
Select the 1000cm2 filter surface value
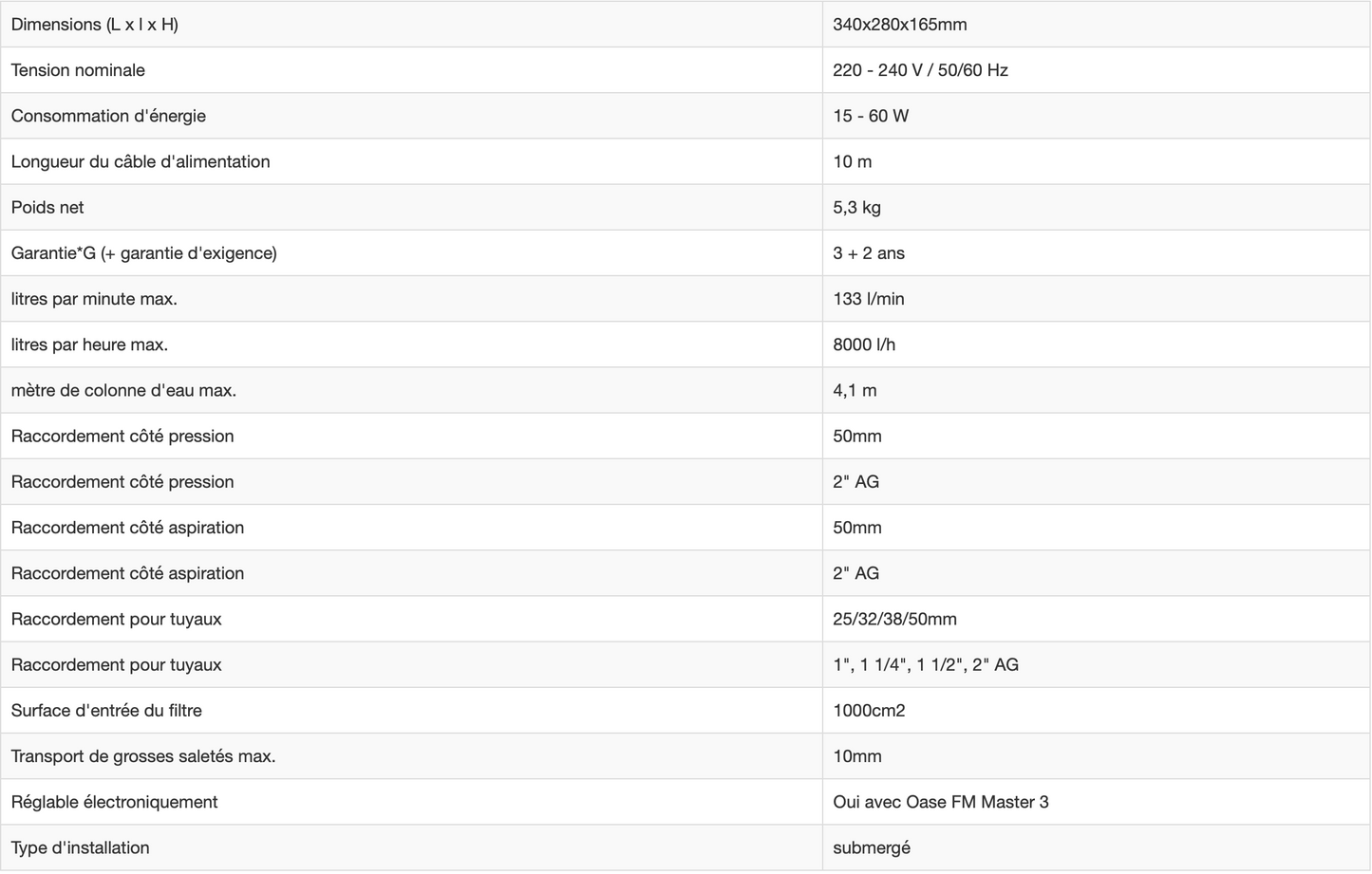pyautogui.click(x=869, y=711)
